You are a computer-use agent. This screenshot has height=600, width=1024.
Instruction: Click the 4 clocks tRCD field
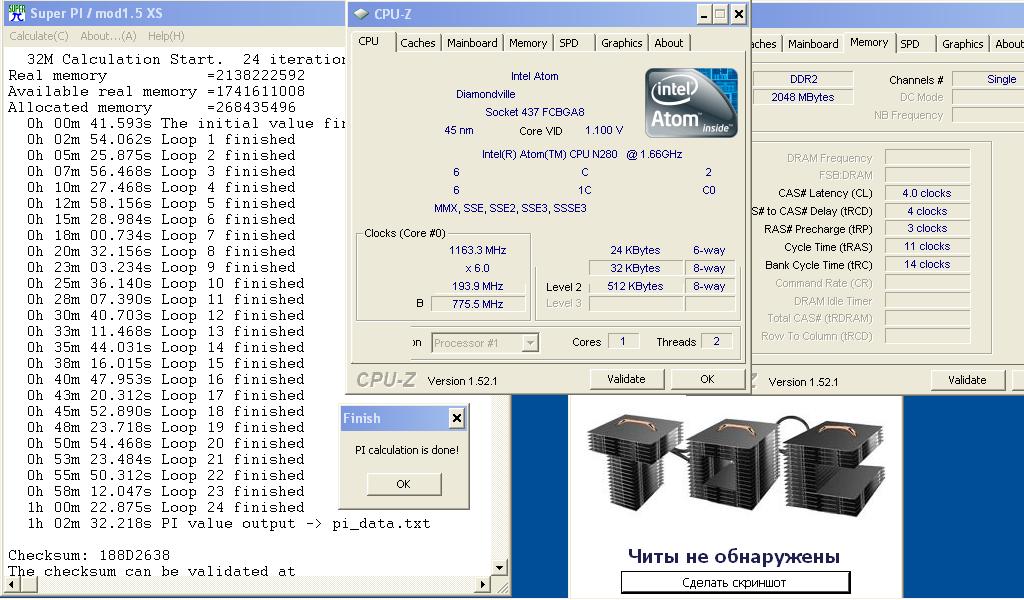(927, 211)
